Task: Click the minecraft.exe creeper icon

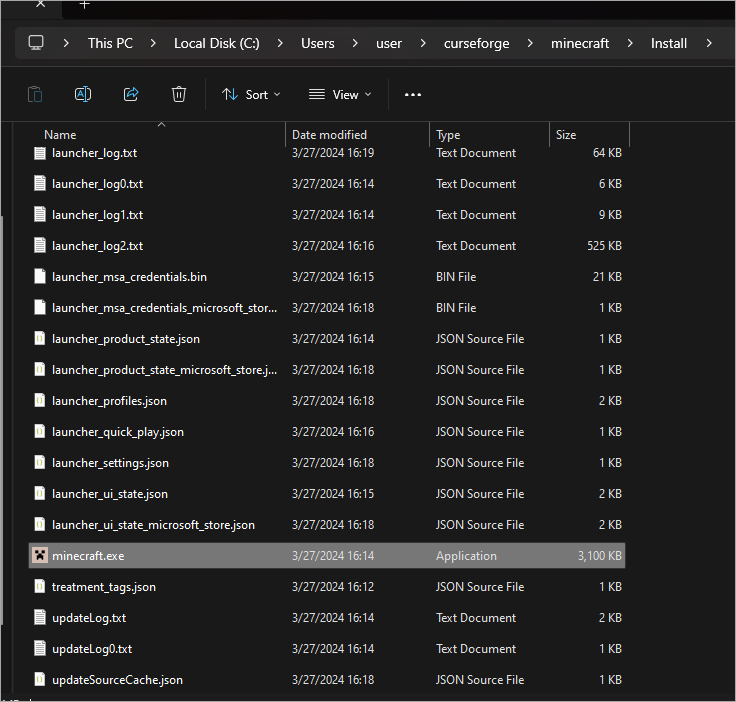Action: point(40,556)
